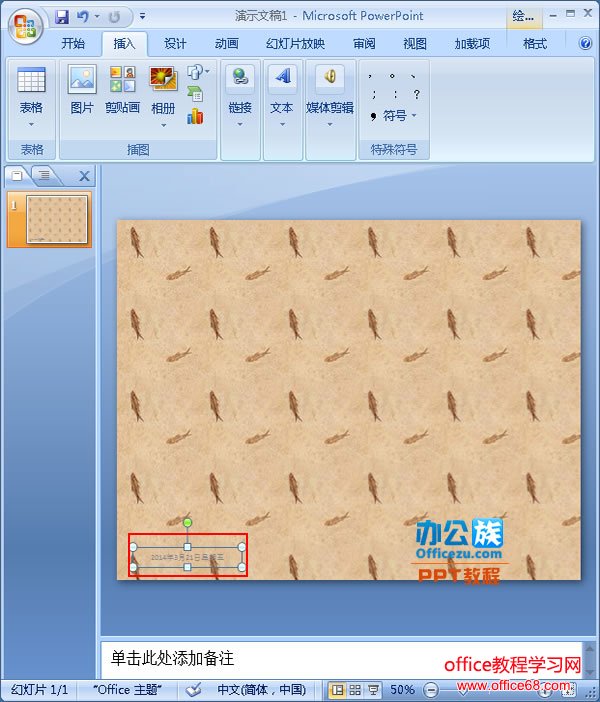Viewport: 600px width, 702px height.
Task: Switch to the 开始 ribbon tab
Action: tap(73, 43)
